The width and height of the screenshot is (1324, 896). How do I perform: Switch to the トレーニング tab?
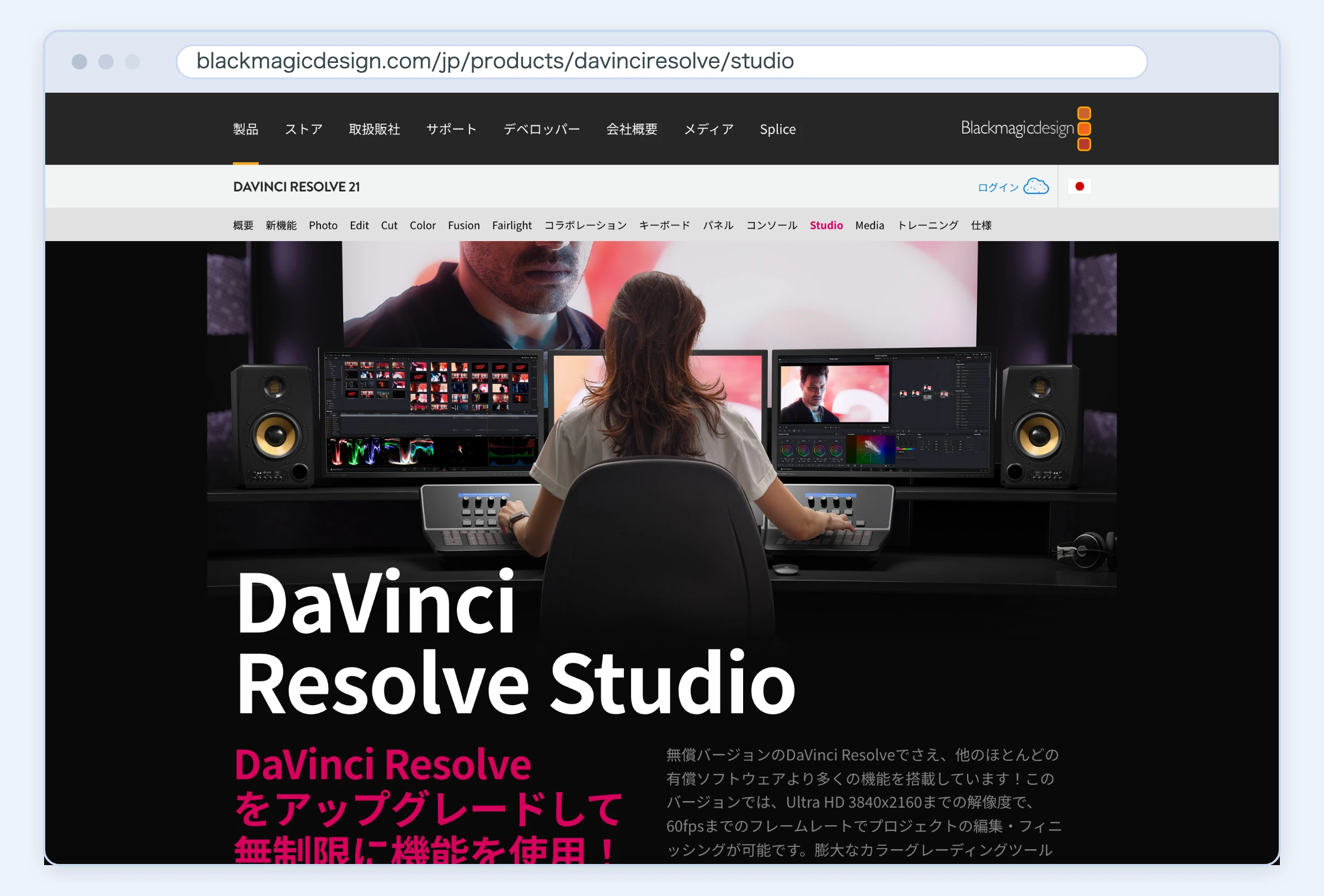[x=927, y=225]
